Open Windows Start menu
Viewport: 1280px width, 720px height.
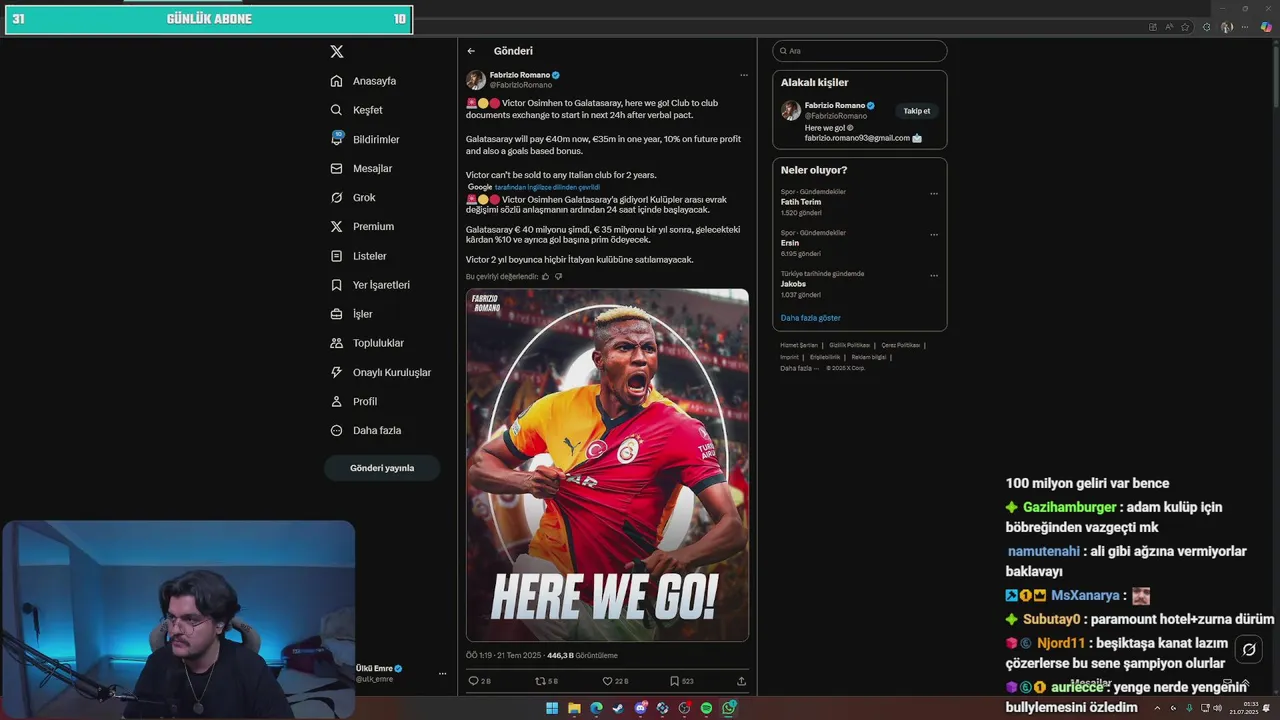point(552,708)
